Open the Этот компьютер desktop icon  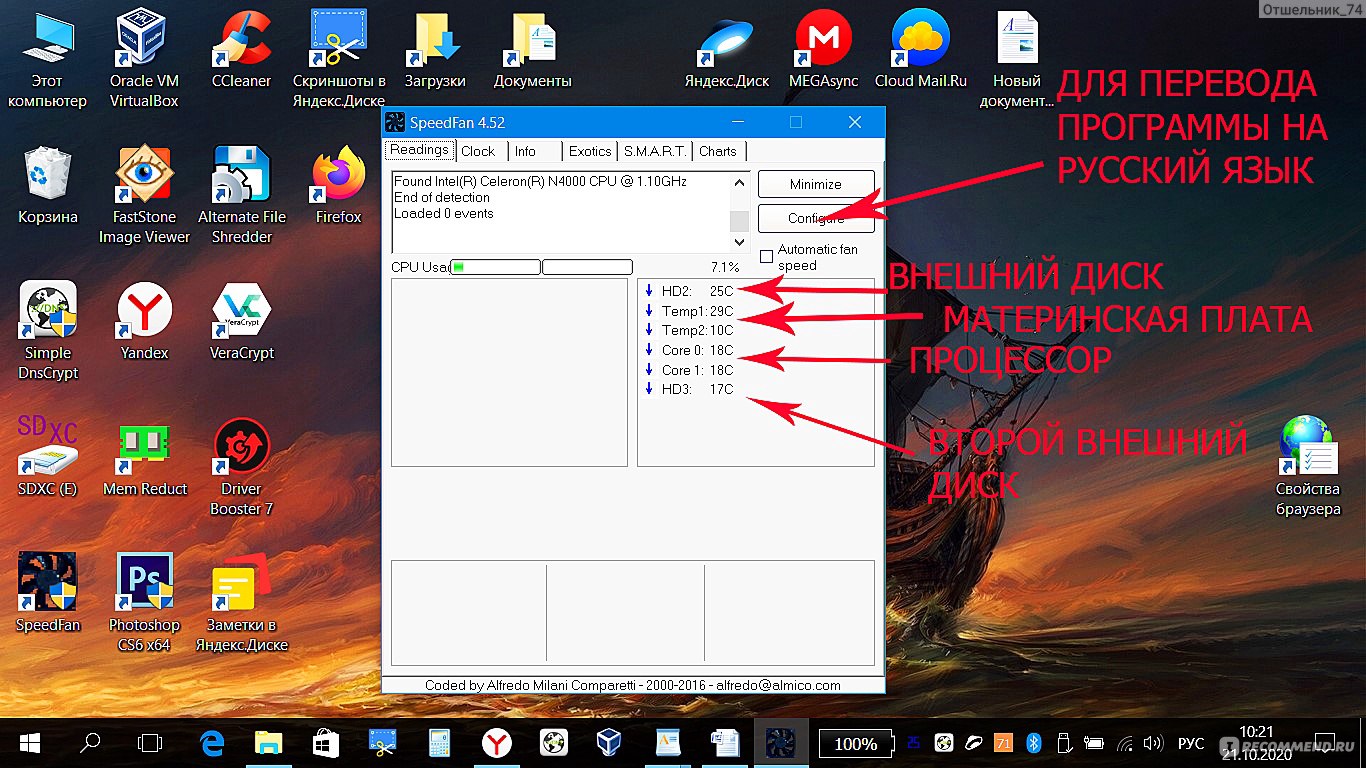47,60
